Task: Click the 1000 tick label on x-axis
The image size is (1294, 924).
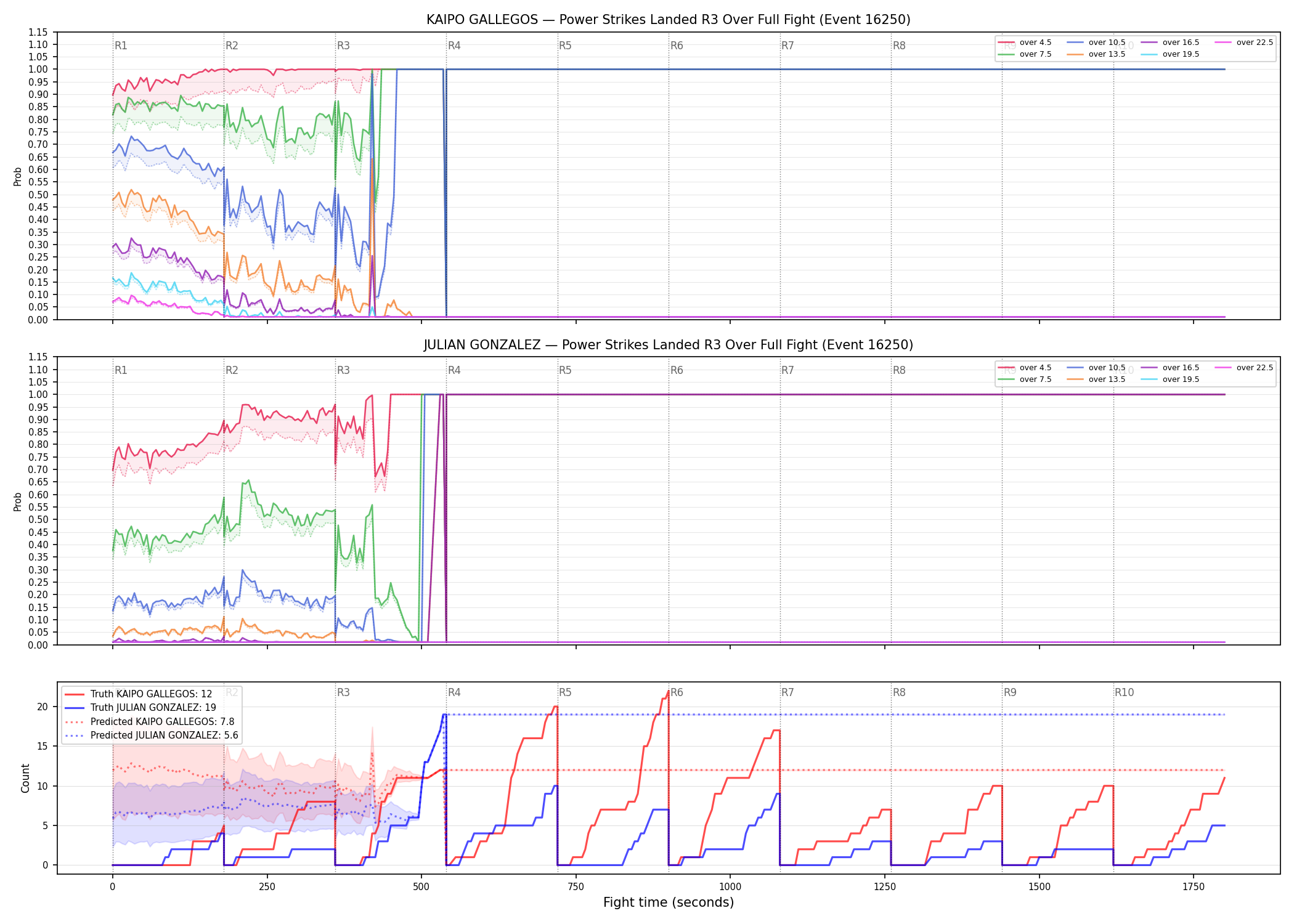Action: 730,886
